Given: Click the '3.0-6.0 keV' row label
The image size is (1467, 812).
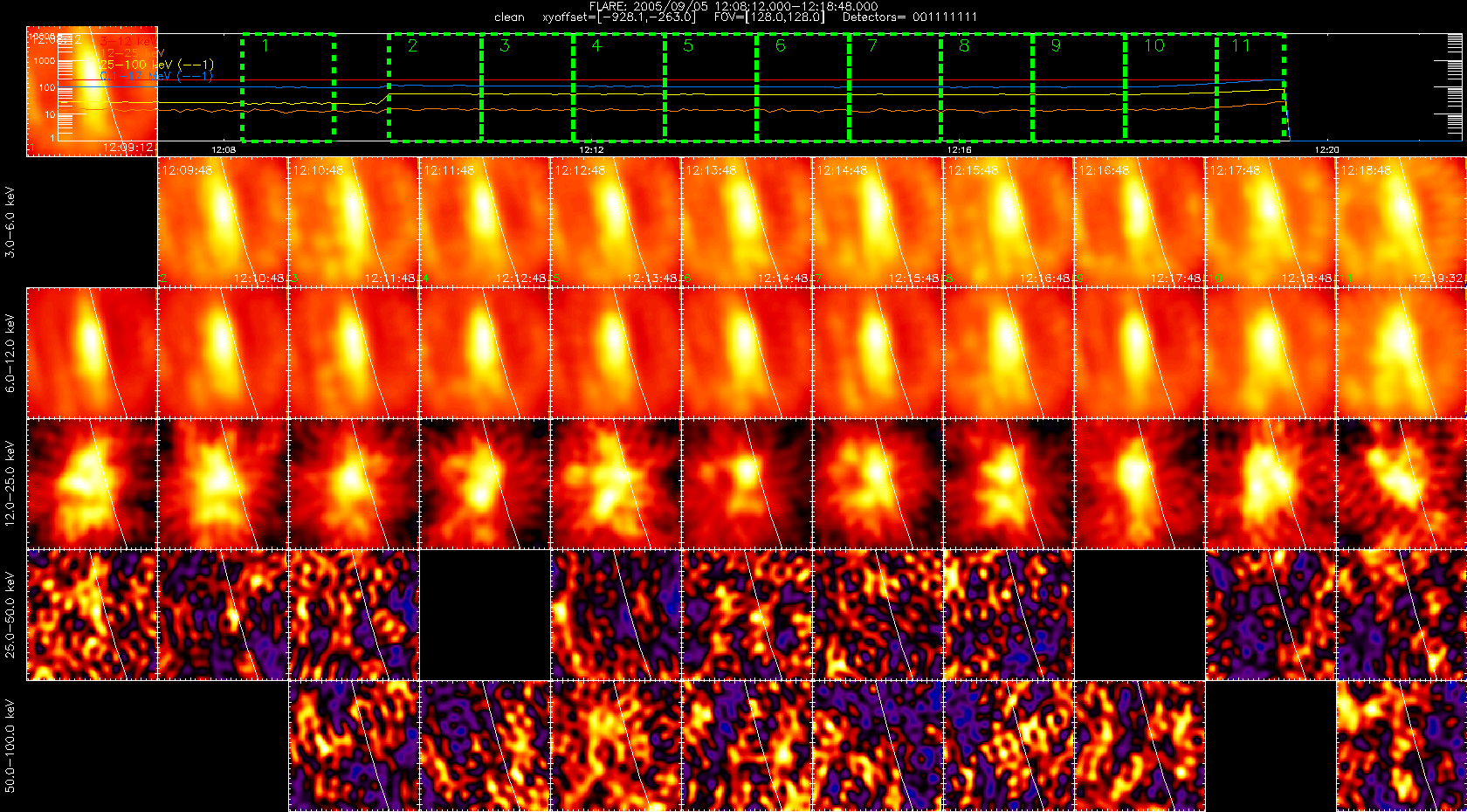Looking at the screenshot, I should (10, 222).
